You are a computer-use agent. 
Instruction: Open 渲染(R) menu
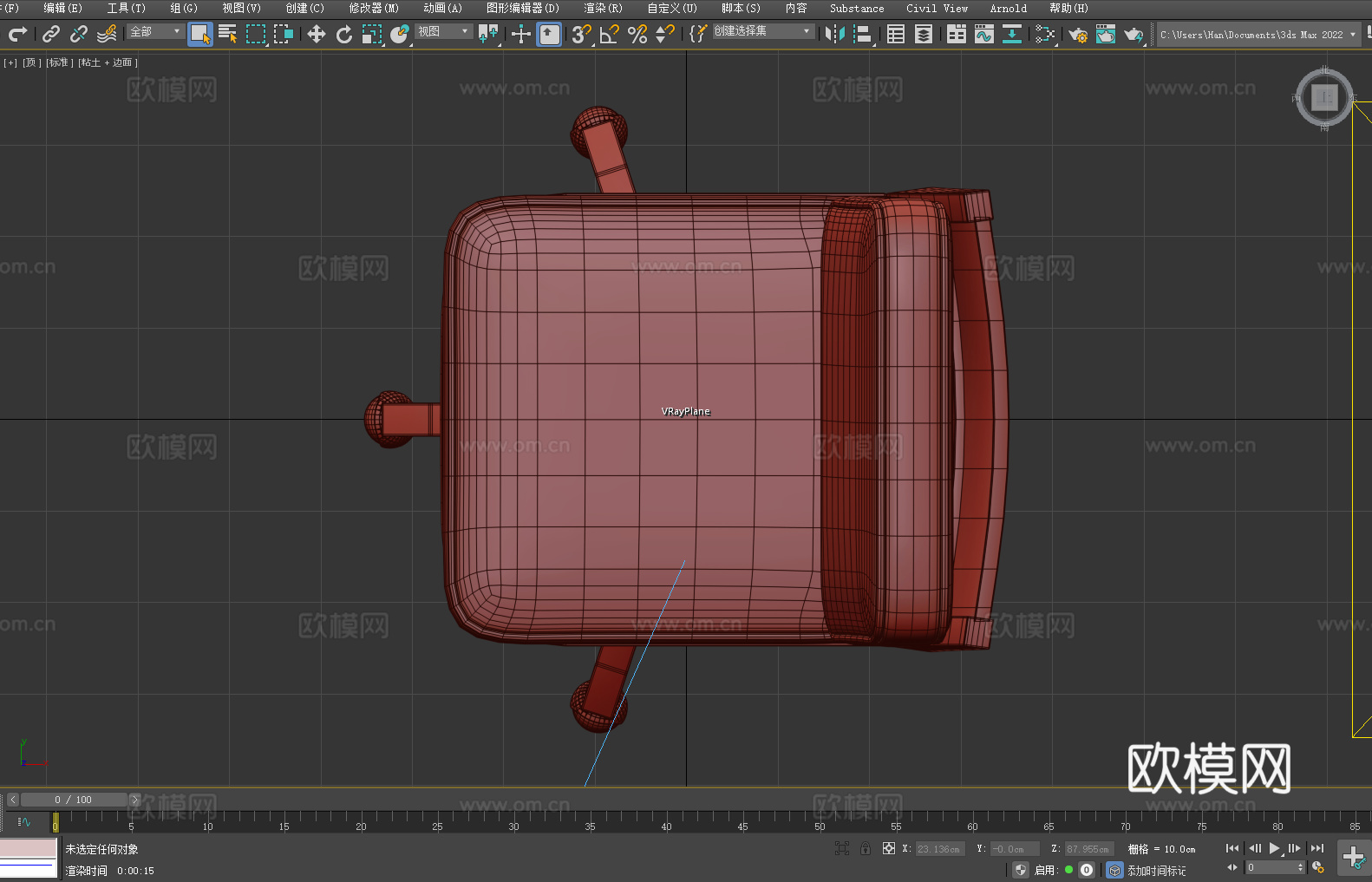pos(603,8)
